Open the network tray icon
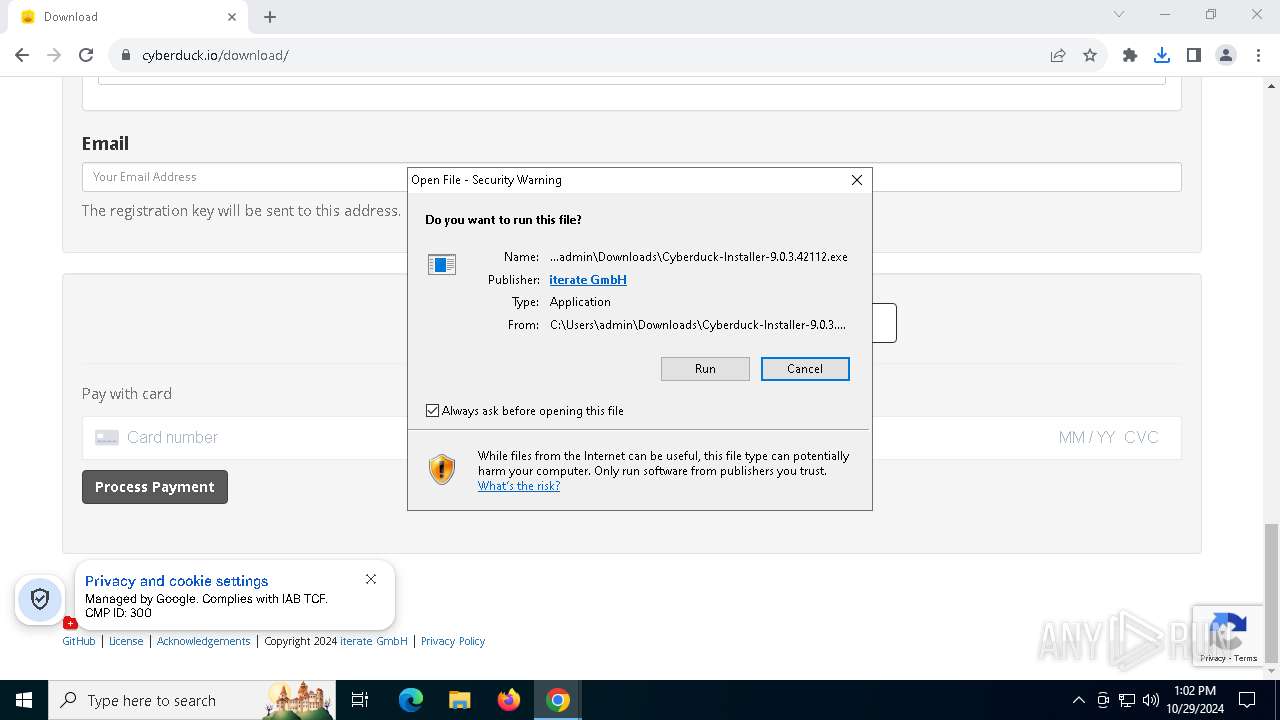The height and width of the screenshot is (720, 1280). (1127, 700)
